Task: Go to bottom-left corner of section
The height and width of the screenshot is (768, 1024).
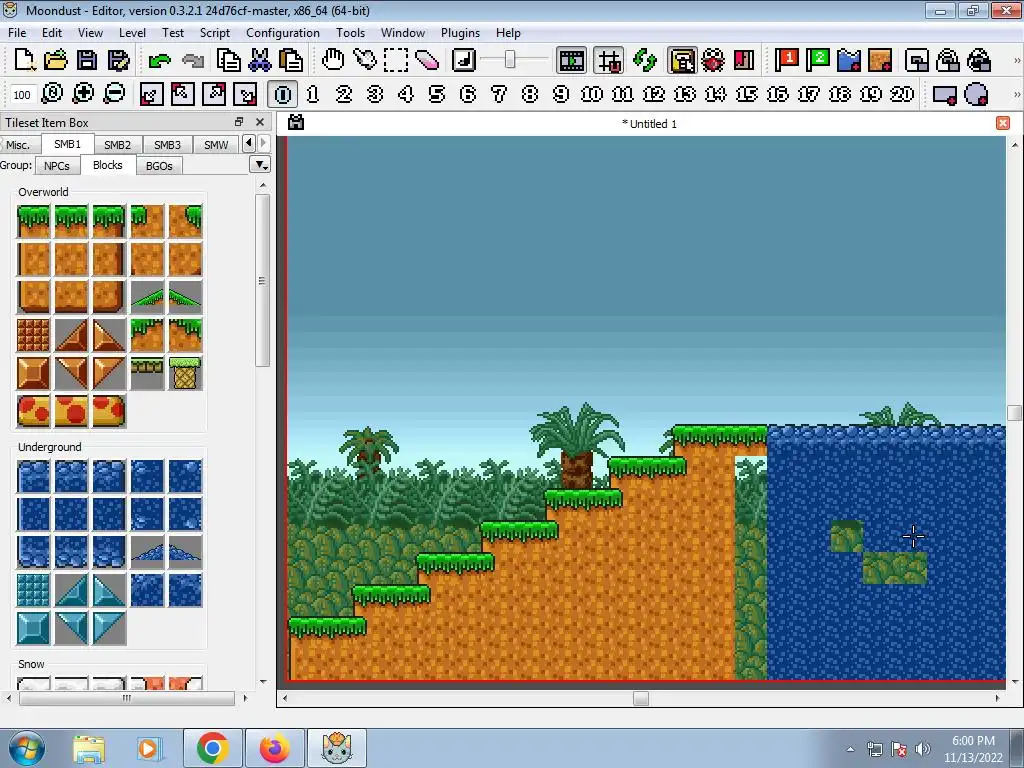Action: click(x=151, y=94)
